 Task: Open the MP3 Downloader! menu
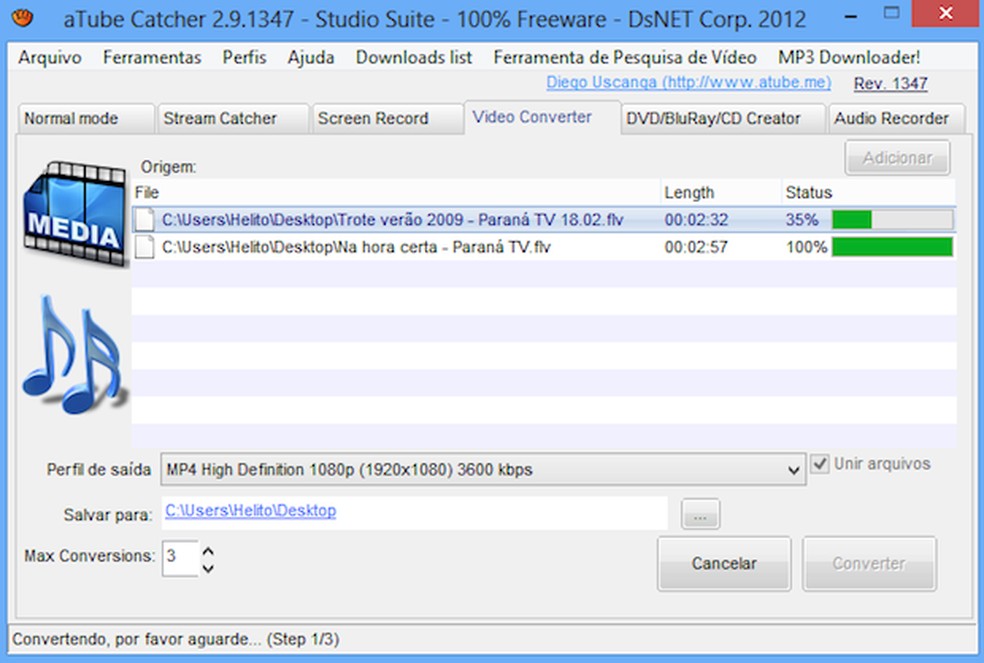tap(849, 58)
